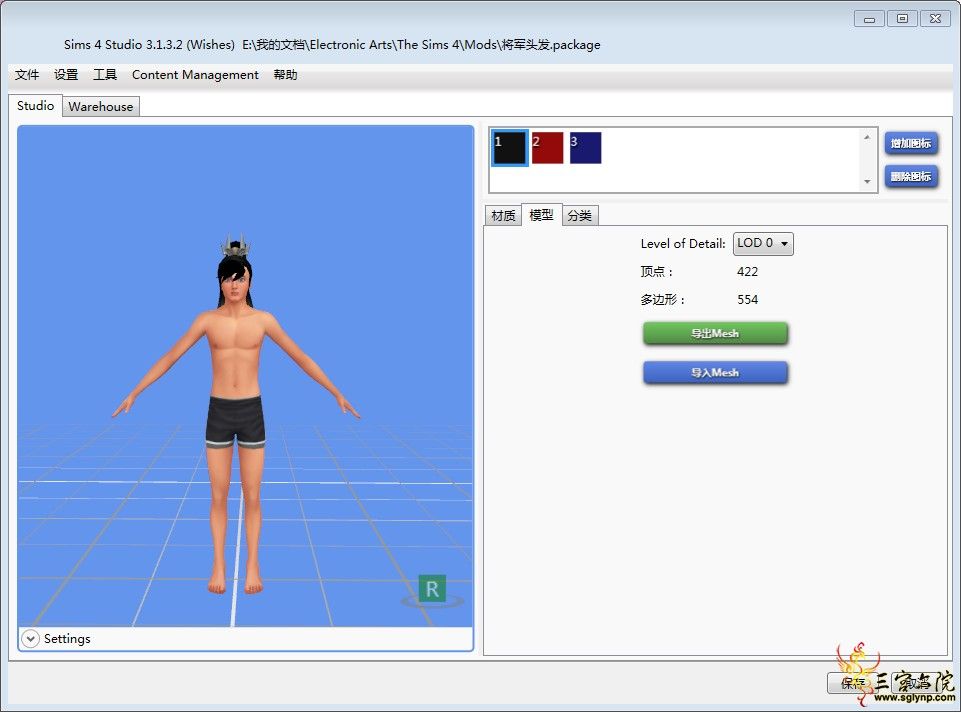Viewport: 961px width, 712px height.
Task: Switch to the Studio tab
Action: tap(36, 105)
